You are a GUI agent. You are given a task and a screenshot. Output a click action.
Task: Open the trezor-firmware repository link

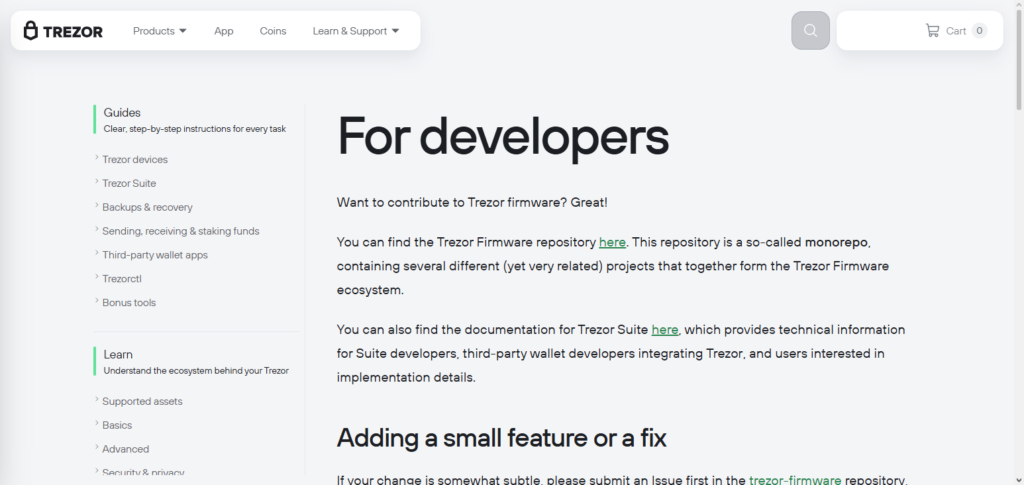pyautogui.click(x=795, y=480)
